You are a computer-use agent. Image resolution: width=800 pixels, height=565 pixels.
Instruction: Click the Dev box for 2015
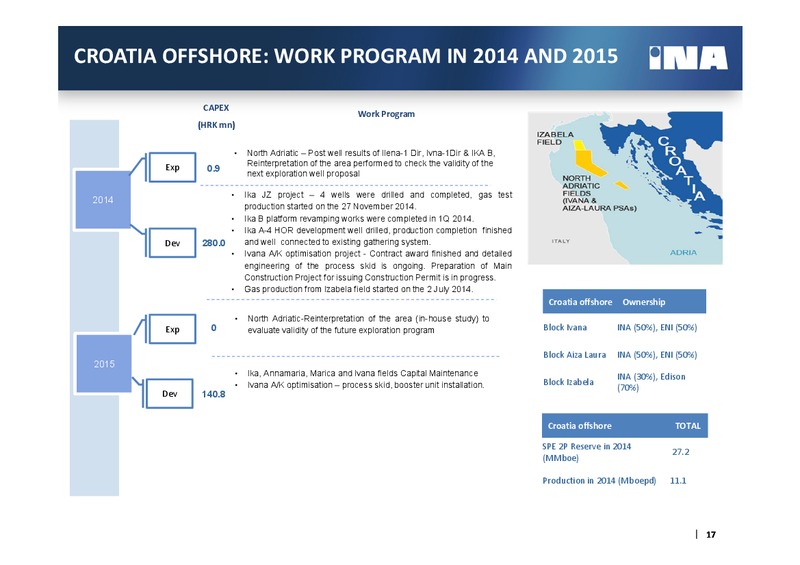[170, 394]
